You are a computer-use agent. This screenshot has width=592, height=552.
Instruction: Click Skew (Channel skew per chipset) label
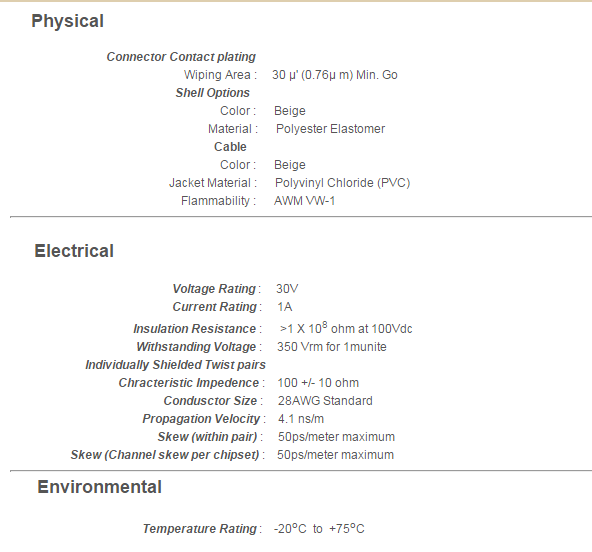point(165,455)
